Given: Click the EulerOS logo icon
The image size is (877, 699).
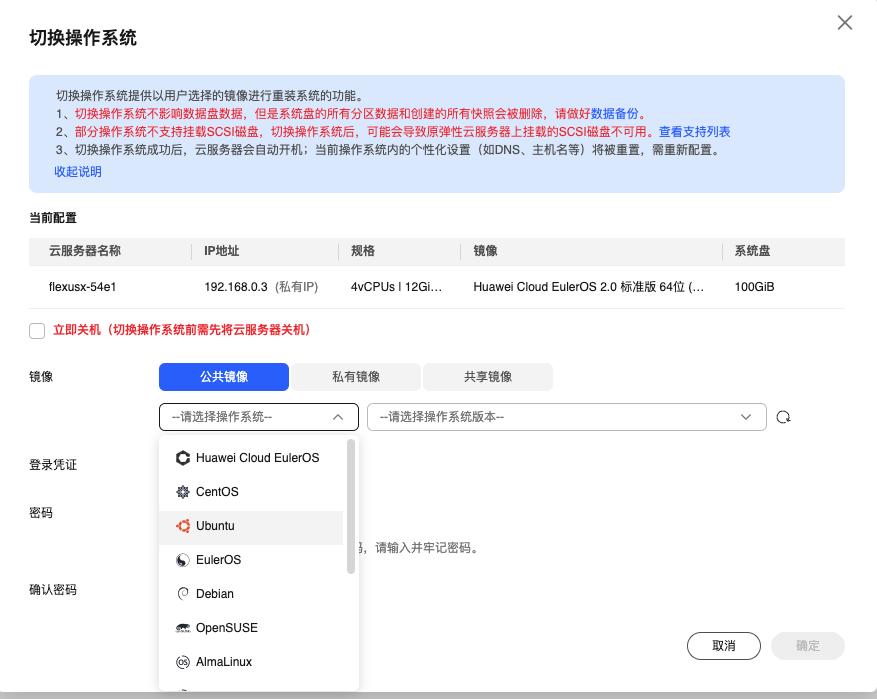Looking at the screenshot, I should pos(183,560).
